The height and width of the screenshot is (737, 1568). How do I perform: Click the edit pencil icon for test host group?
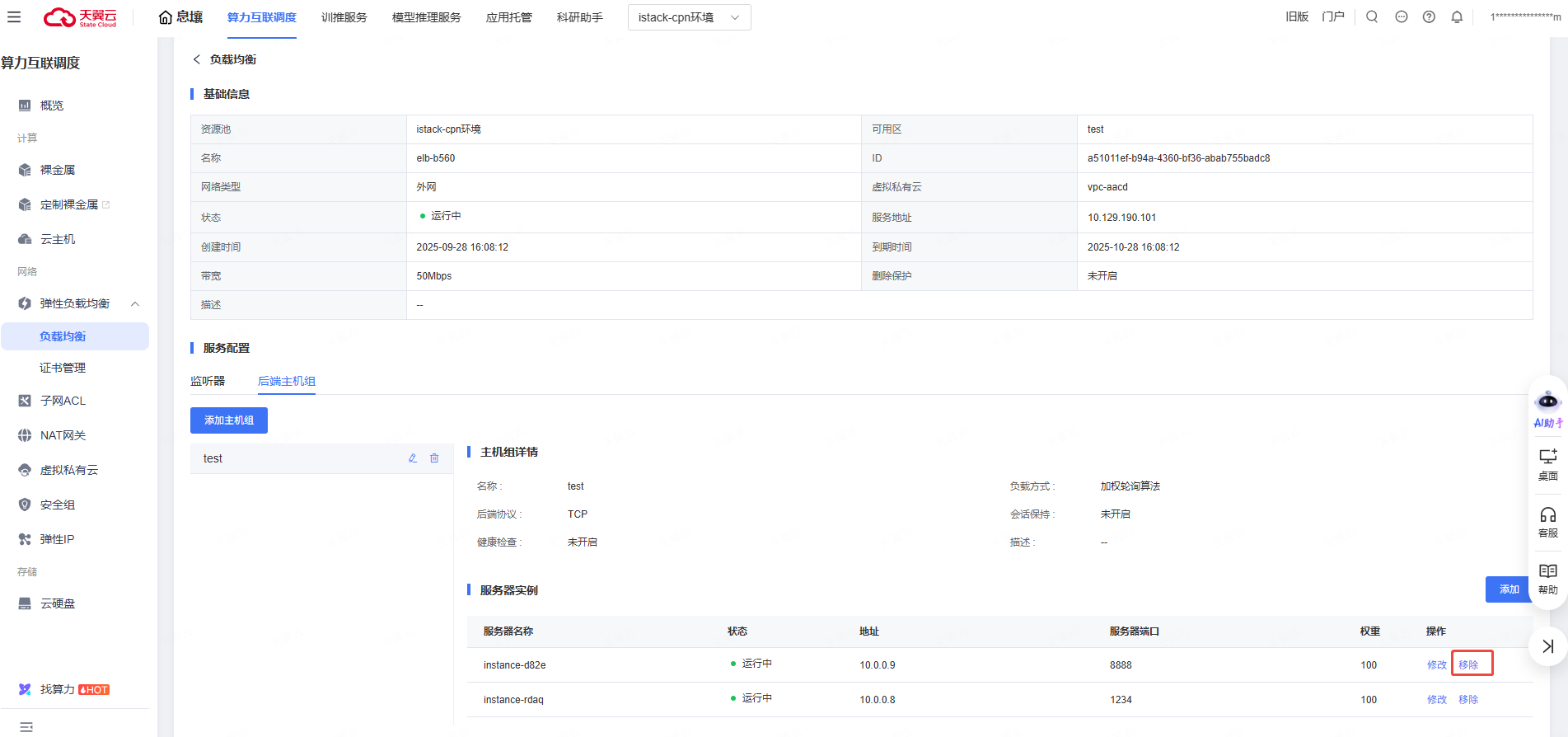(x=413, y=458)
